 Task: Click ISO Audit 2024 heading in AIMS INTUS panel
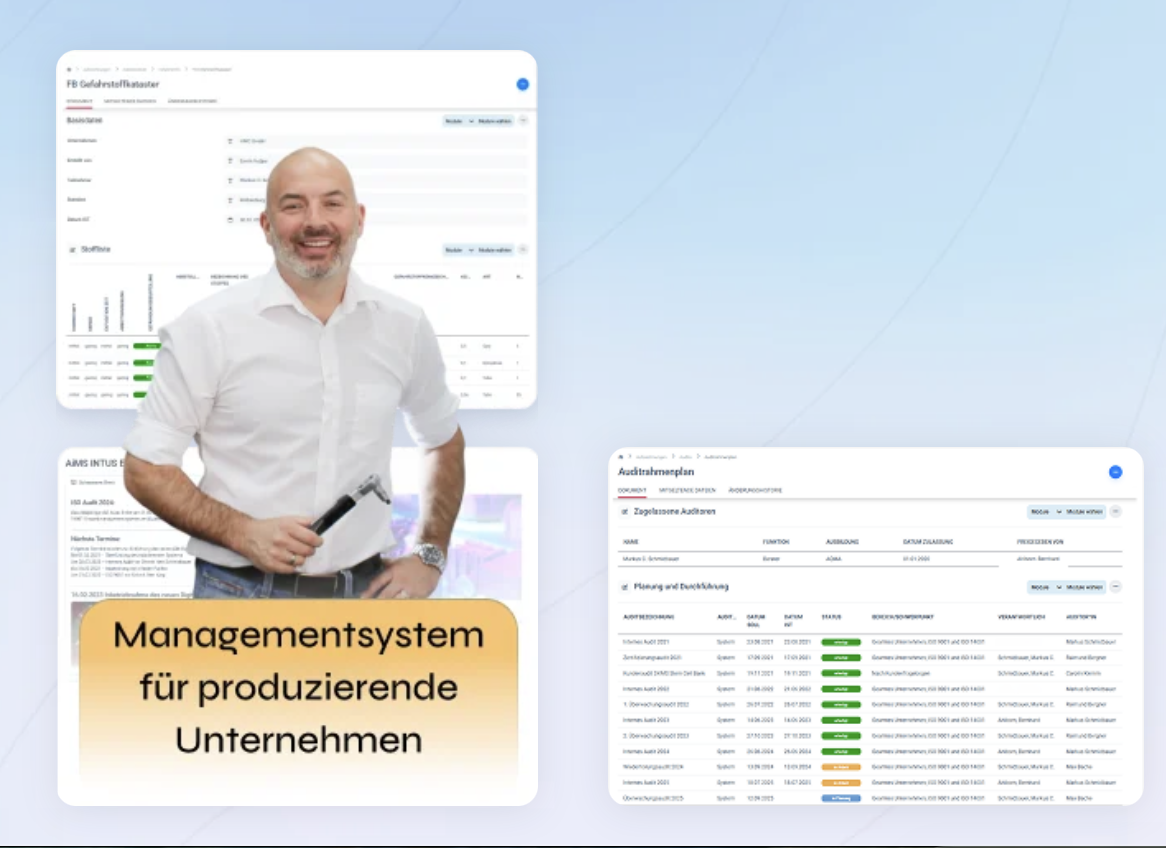[92, 502]
